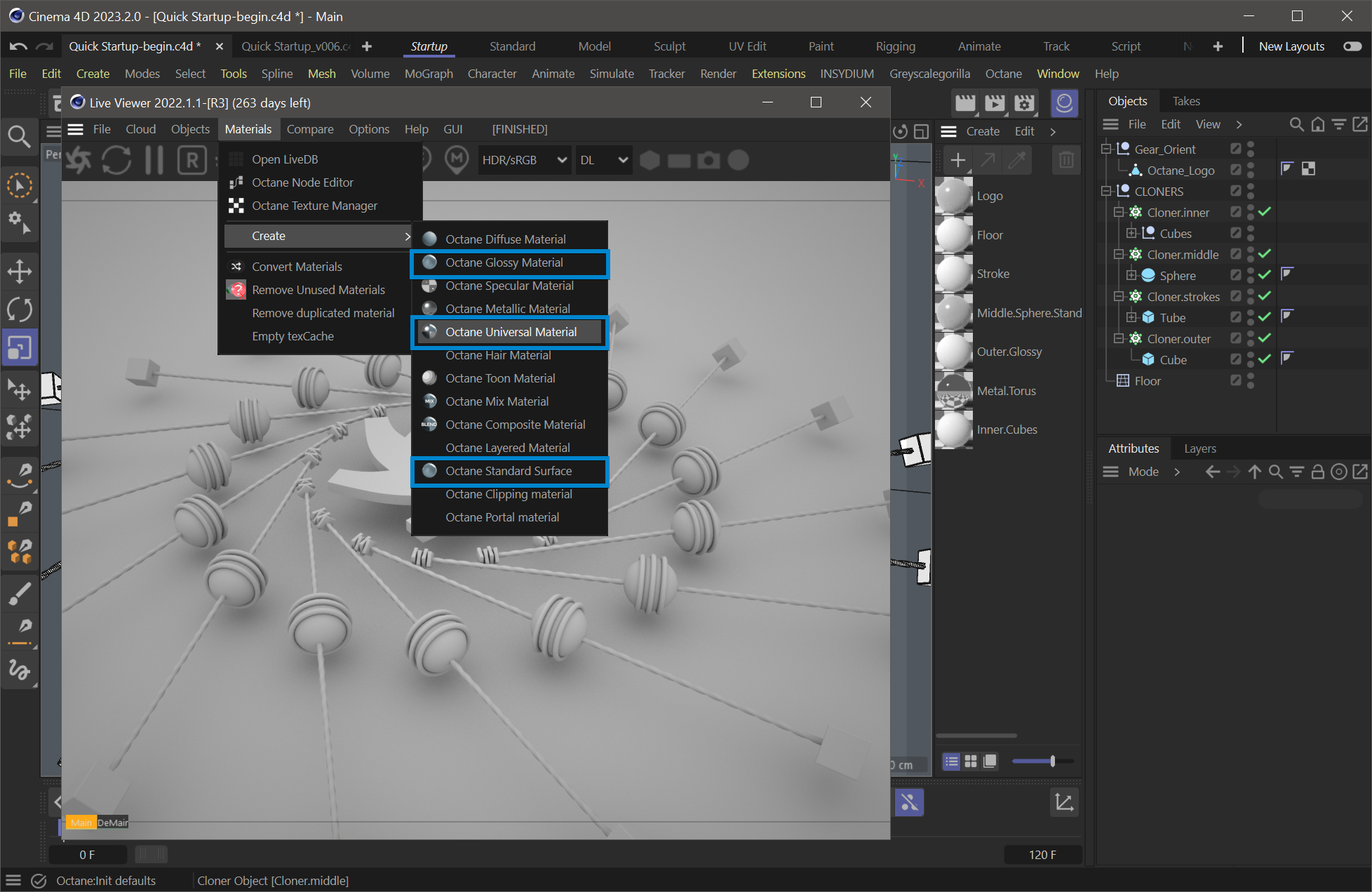Select the Move tool in left toolbar
This screenshot has width=1372, height=892.
point(19,272)
